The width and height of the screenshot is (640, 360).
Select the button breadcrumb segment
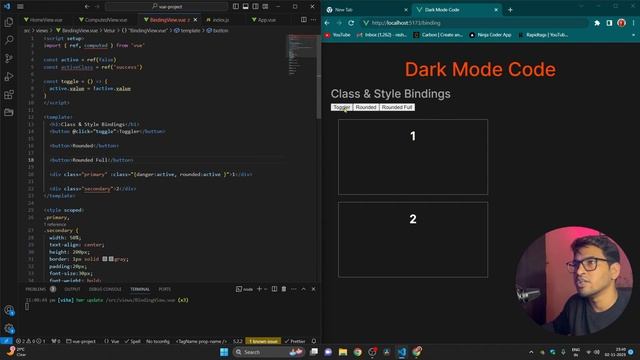(x=218, y=30)
